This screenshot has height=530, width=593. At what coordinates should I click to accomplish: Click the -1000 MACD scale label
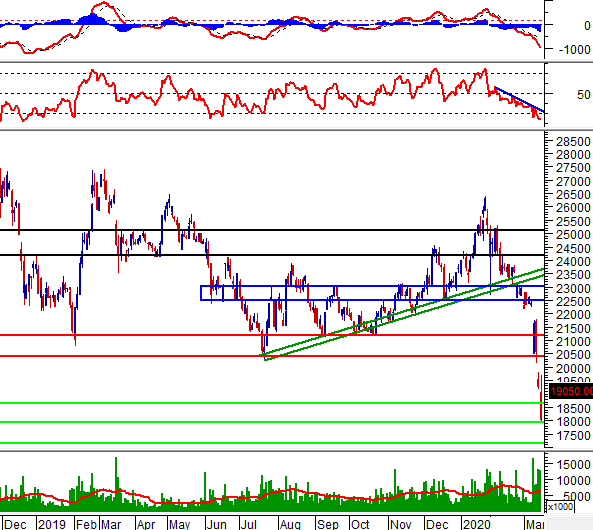[x=574, y=49]
